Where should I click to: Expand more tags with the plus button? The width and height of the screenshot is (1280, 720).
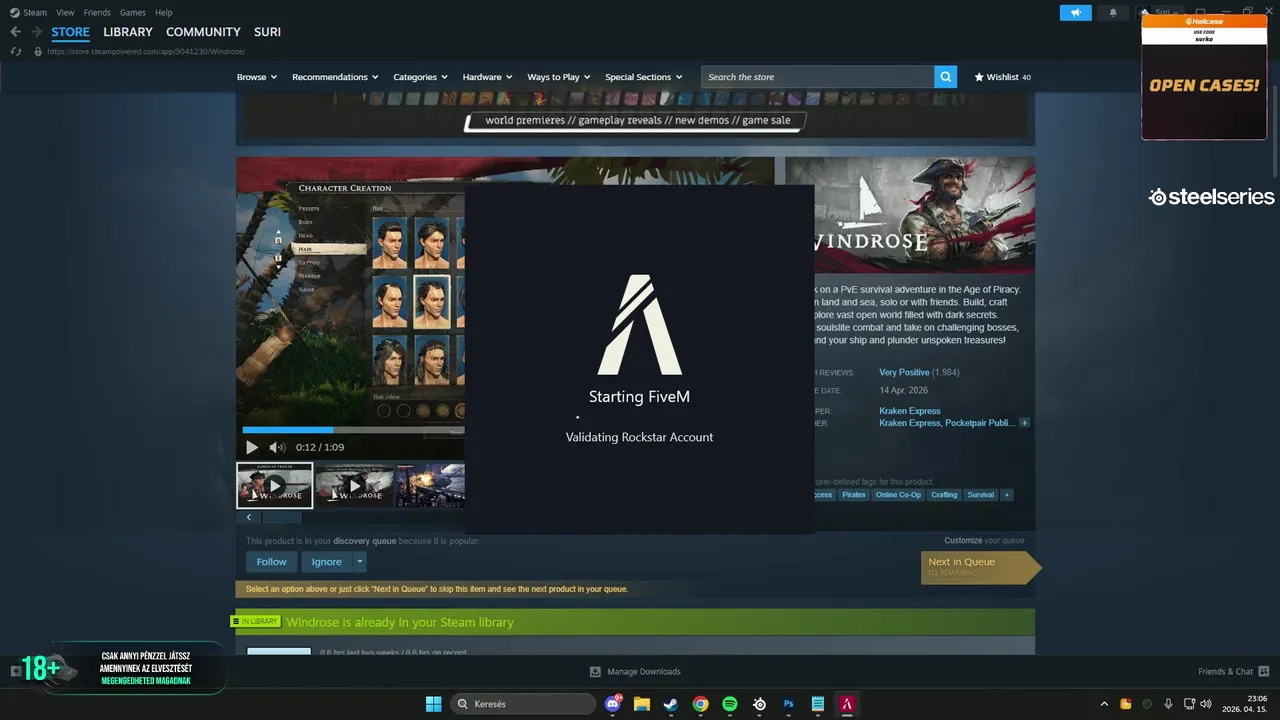tap(1007, 495)
